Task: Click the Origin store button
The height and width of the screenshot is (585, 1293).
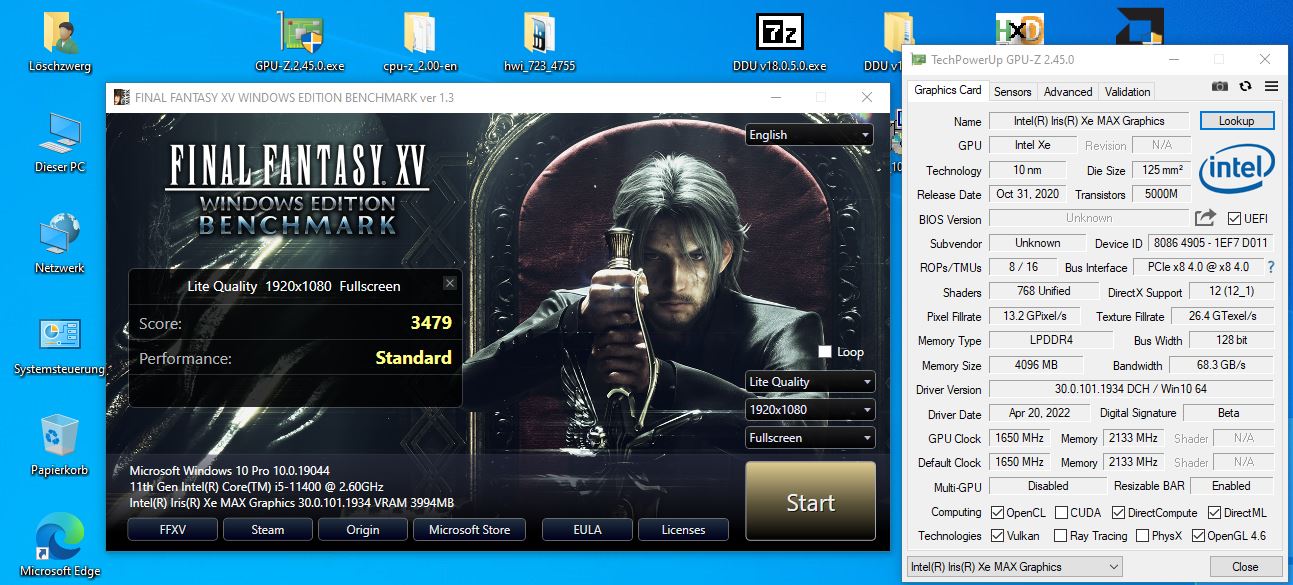Action: pos(363,530)
